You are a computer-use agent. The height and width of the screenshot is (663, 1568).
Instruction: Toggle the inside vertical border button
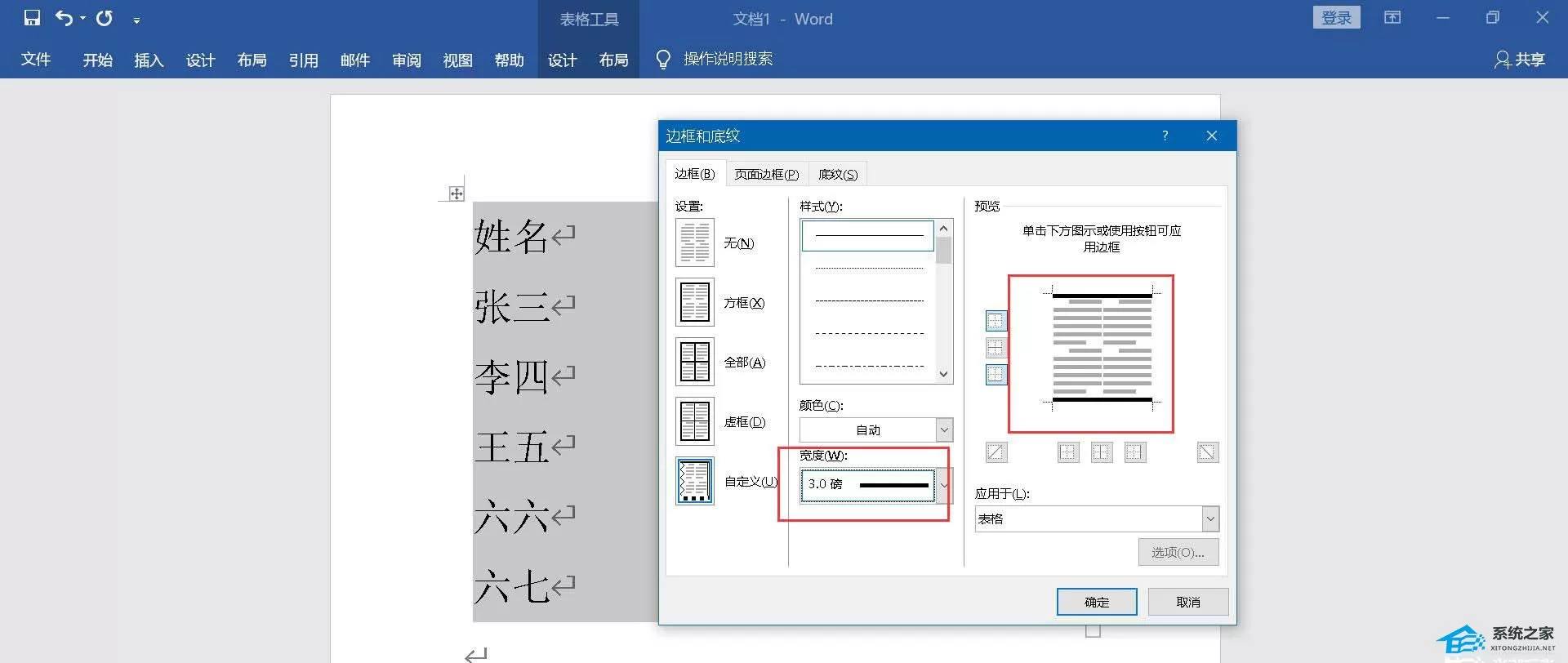(x=1102, y=452)
